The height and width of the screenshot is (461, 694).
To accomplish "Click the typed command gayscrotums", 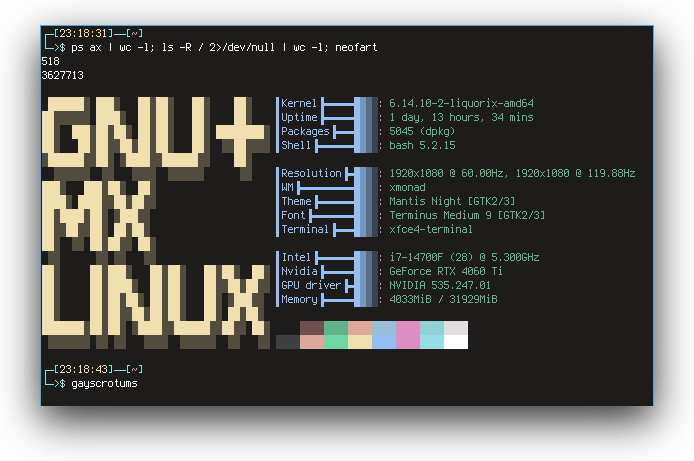I will pos(104,384).
